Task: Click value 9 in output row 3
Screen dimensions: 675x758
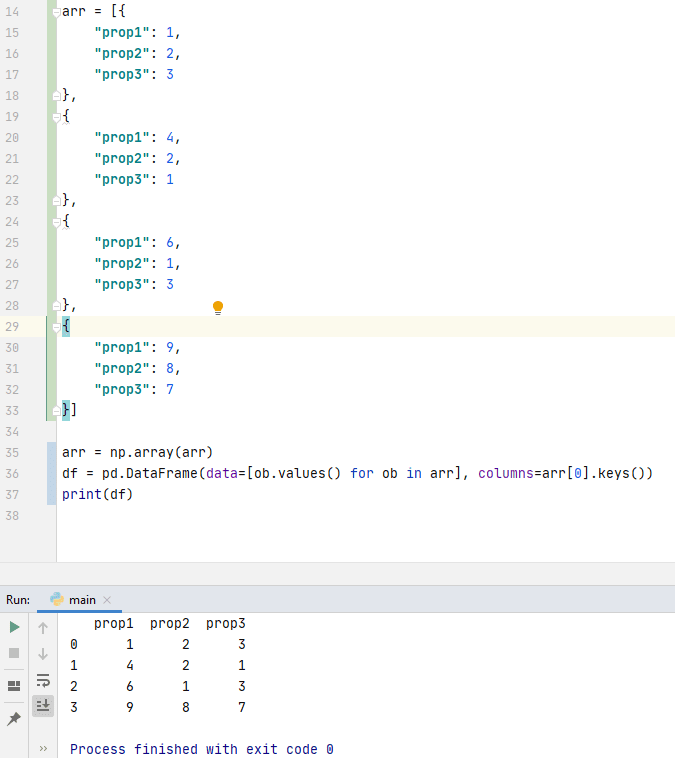Action: click(x=130, y=707)
